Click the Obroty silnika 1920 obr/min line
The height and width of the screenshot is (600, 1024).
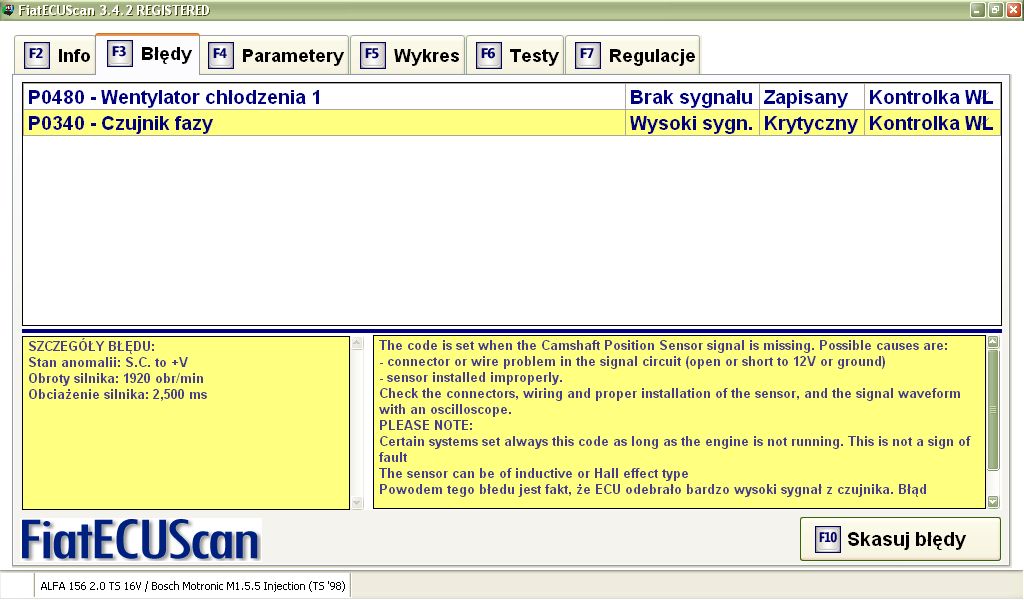(x=116, y=379)
